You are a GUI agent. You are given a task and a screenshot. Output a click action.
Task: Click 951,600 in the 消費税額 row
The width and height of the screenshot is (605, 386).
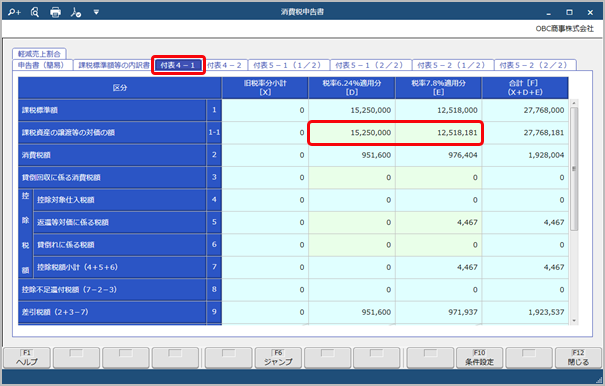(x=352, y=155)
